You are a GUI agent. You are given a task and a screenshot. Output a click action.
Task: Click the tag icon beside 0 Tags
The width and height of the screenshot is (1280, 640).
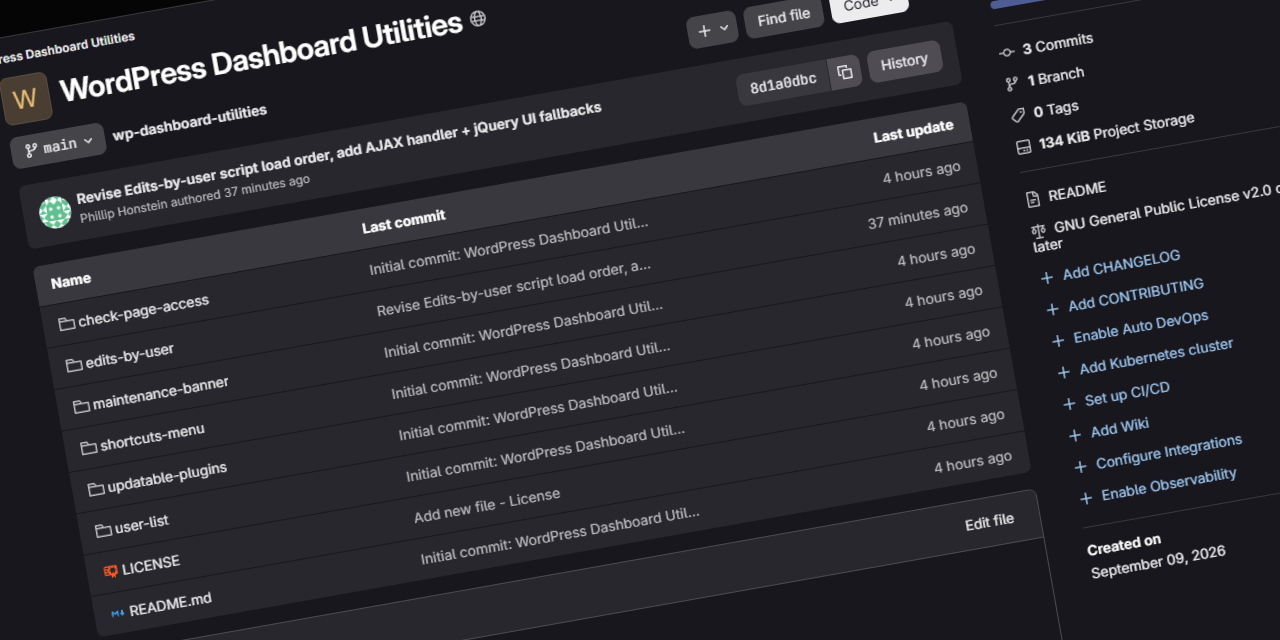coord(1018,115)
